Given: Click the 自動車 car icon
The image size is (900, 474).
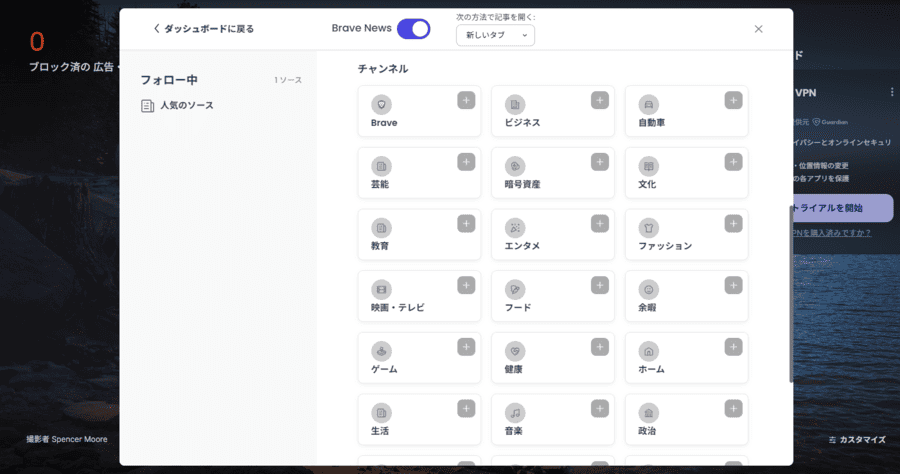Looking at the screenshot, I should pos(649,104).
